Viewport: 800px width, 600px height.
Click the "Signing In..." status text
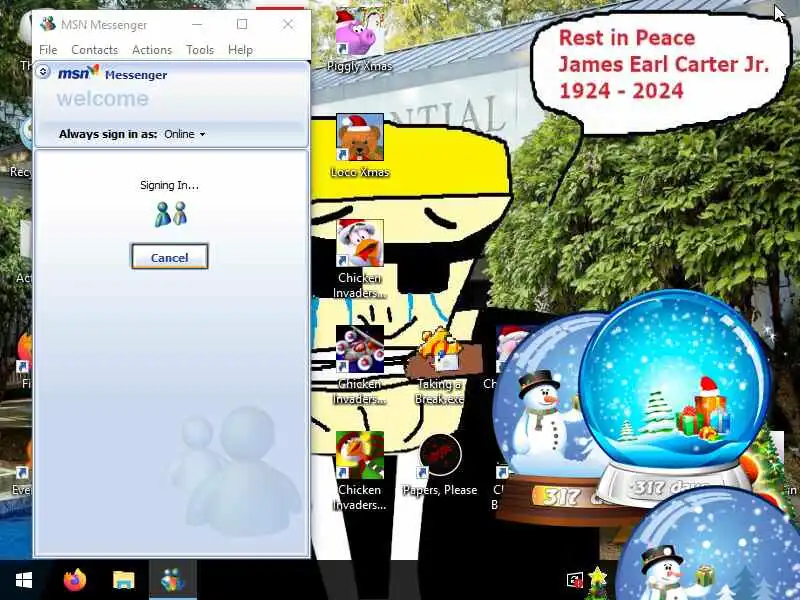pyautogui.click(x=169, y=185)
